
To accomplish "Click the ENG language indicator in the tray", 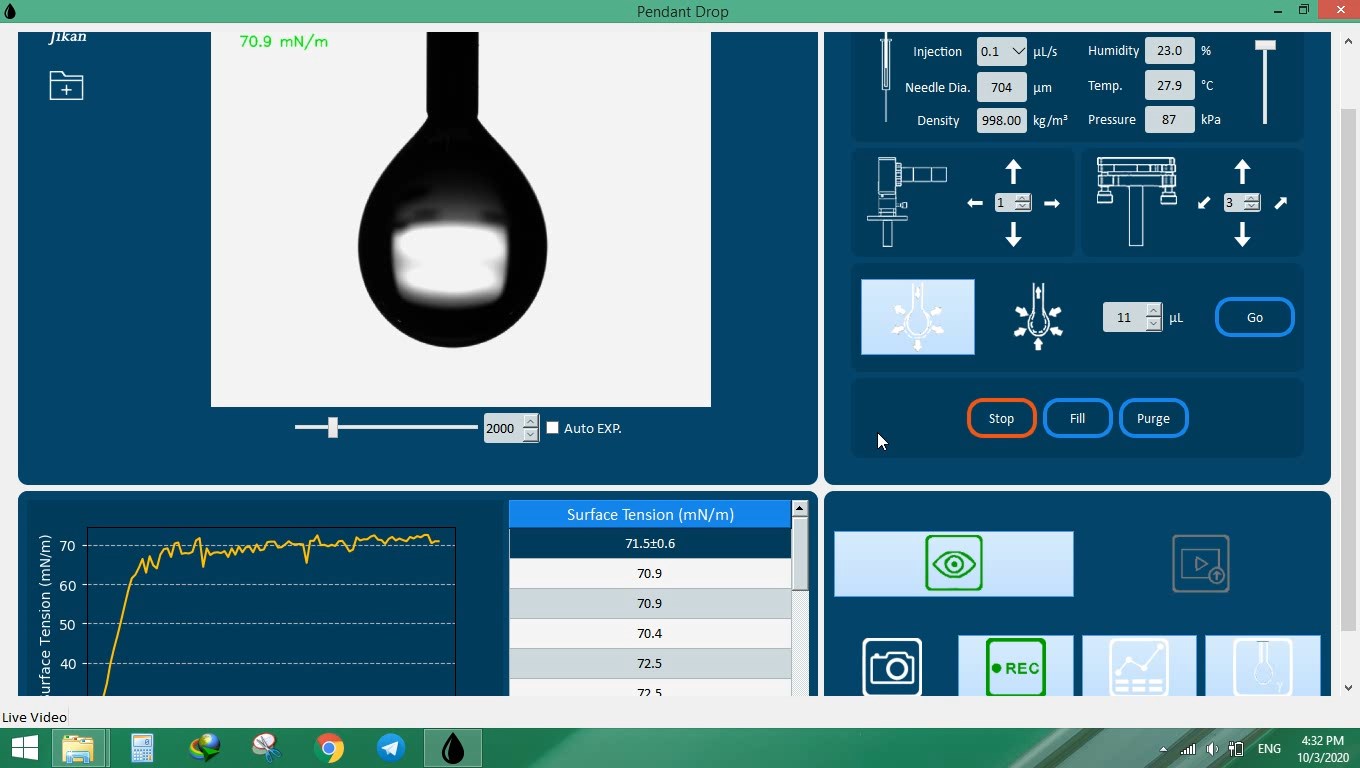I will click(1269, 749).
